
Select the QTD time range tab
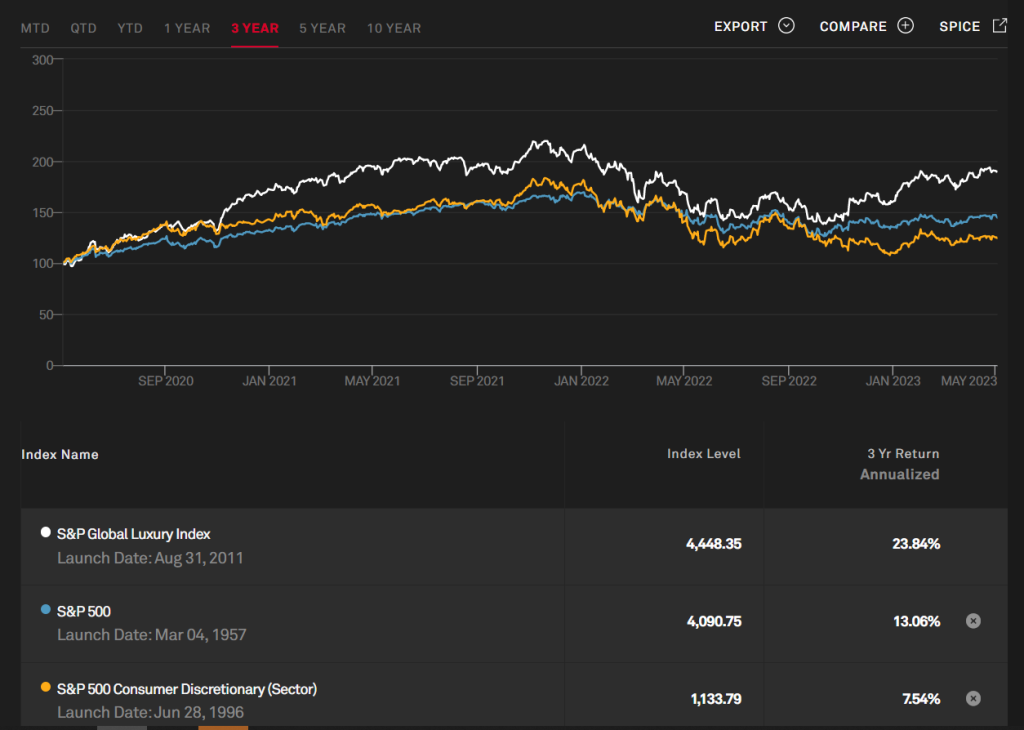[84, 28]
